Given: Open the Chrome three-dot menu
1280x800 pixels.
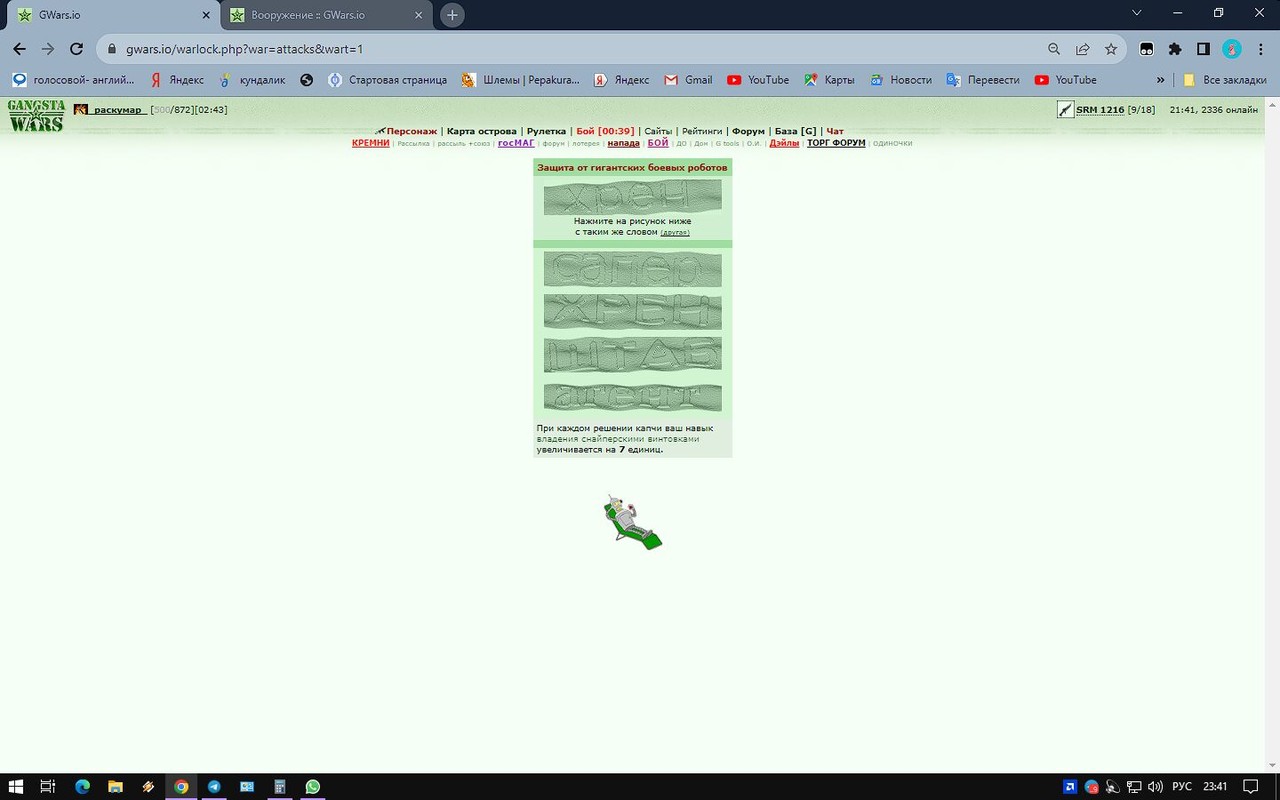Looking at the screenshot, I should [x=1260, y=49].
